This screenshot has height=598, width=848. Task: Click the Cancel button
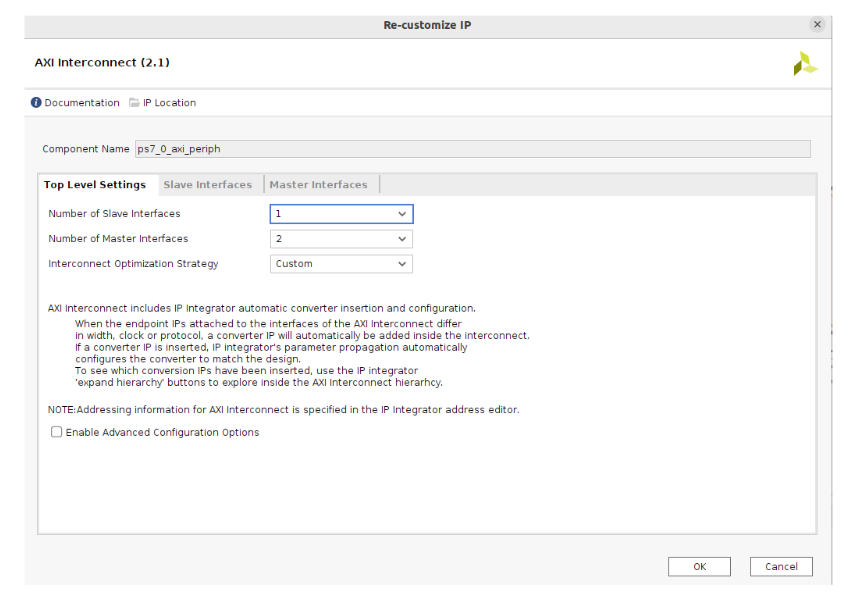coord(781,567)
